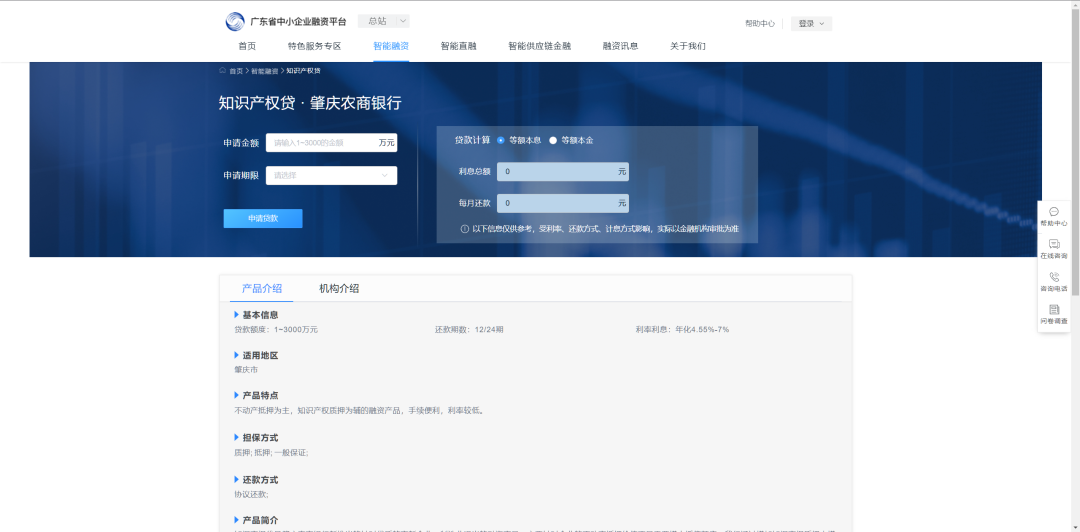
Task: Open the 帮助中心 sidebar chat icon
Action: 1054,212
